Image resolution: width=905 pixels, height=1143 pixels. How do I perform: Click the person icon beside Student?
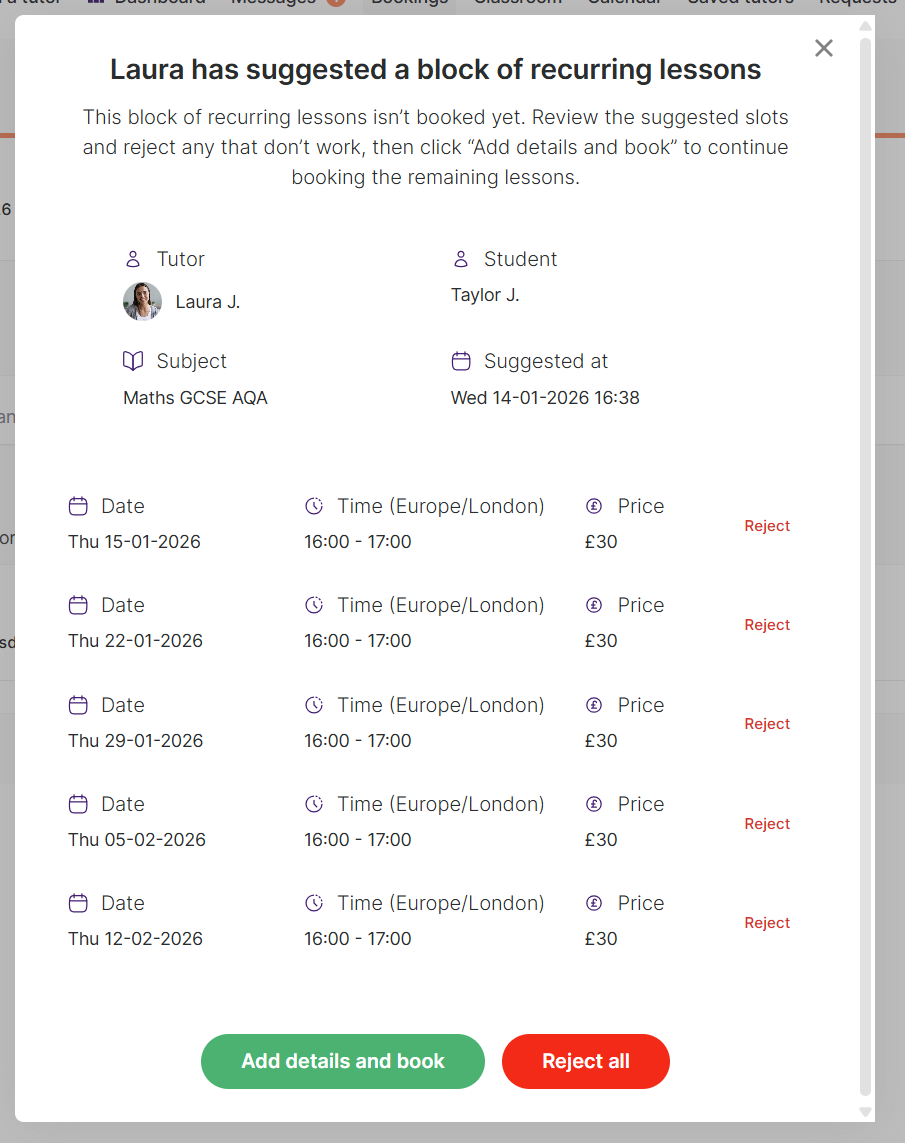461,259
